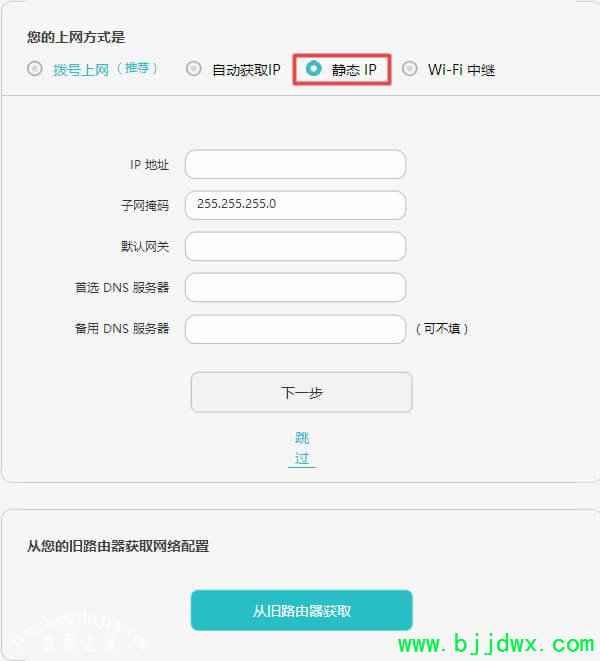
Task: Click the 您的上网方式是 heading
Action: 76,37
